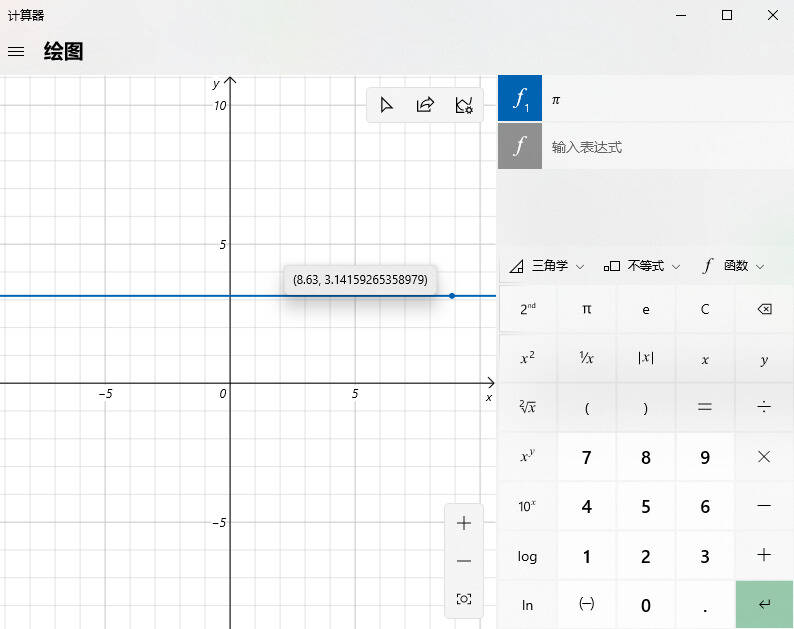Open the share graph icon
The height and width of the screenshot is (629, 794).
pyautogui.click(x=425, y=105)
